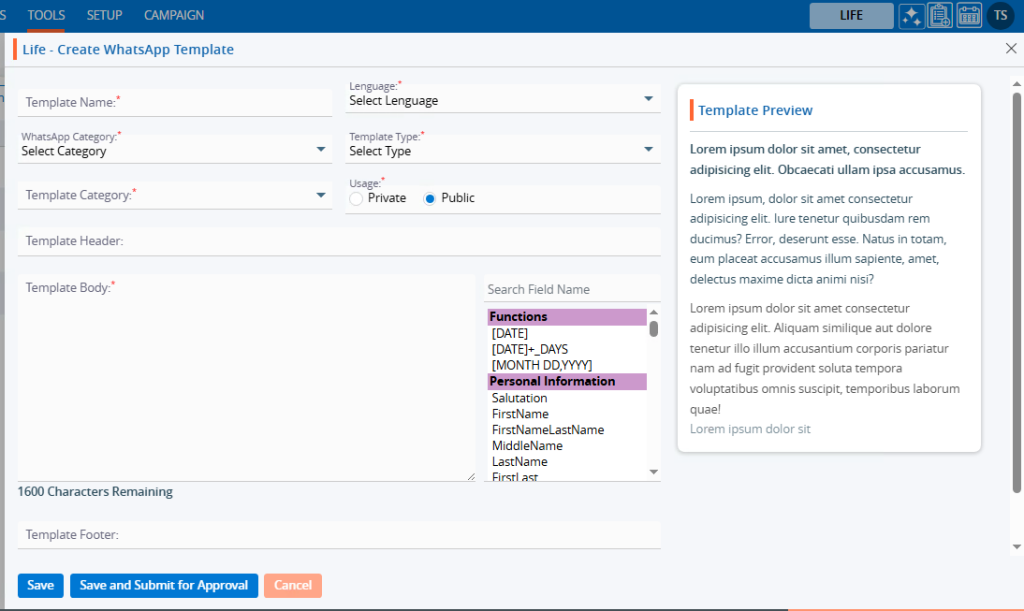
Task: Click the main panel scroll-down arrow
Action: pos(1017,546)
